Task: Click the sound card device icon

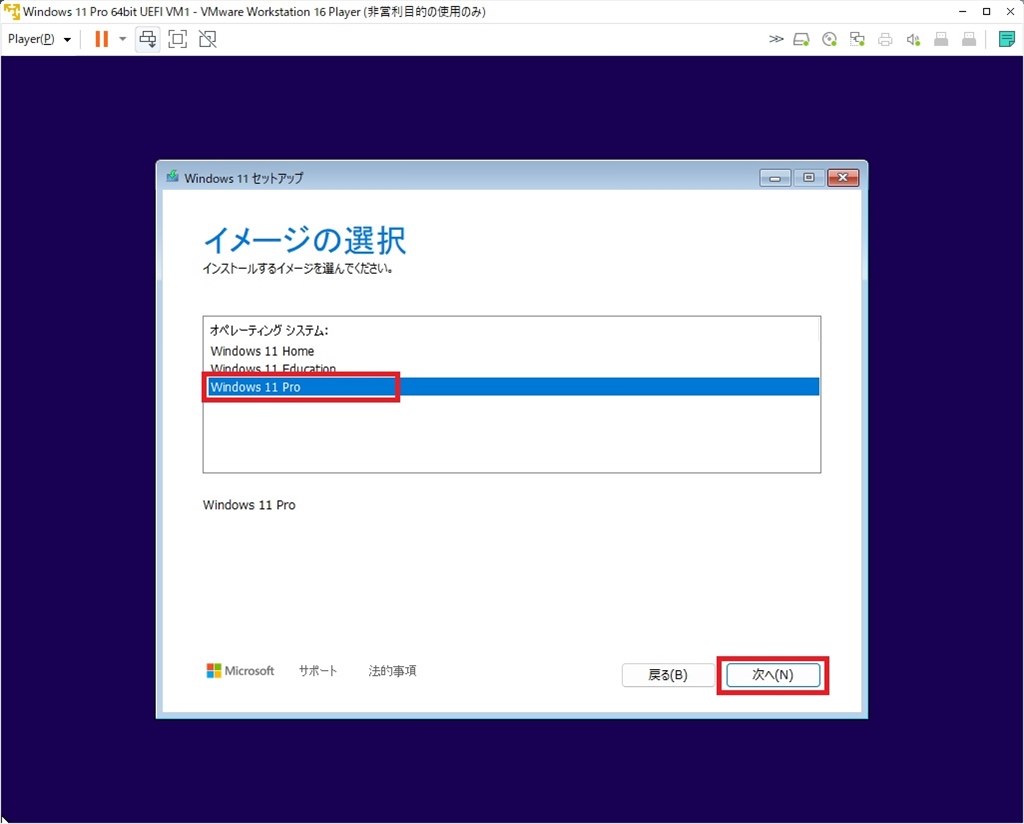Action: coord(913,40)
